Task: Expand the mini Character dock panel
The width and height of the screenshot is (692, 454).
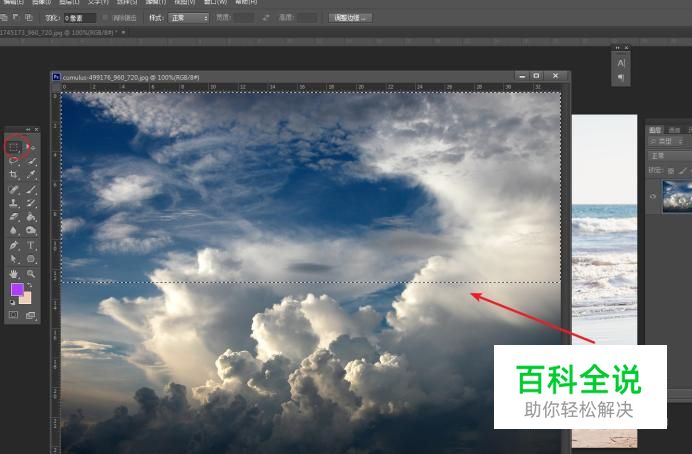Action: [618, 48]
